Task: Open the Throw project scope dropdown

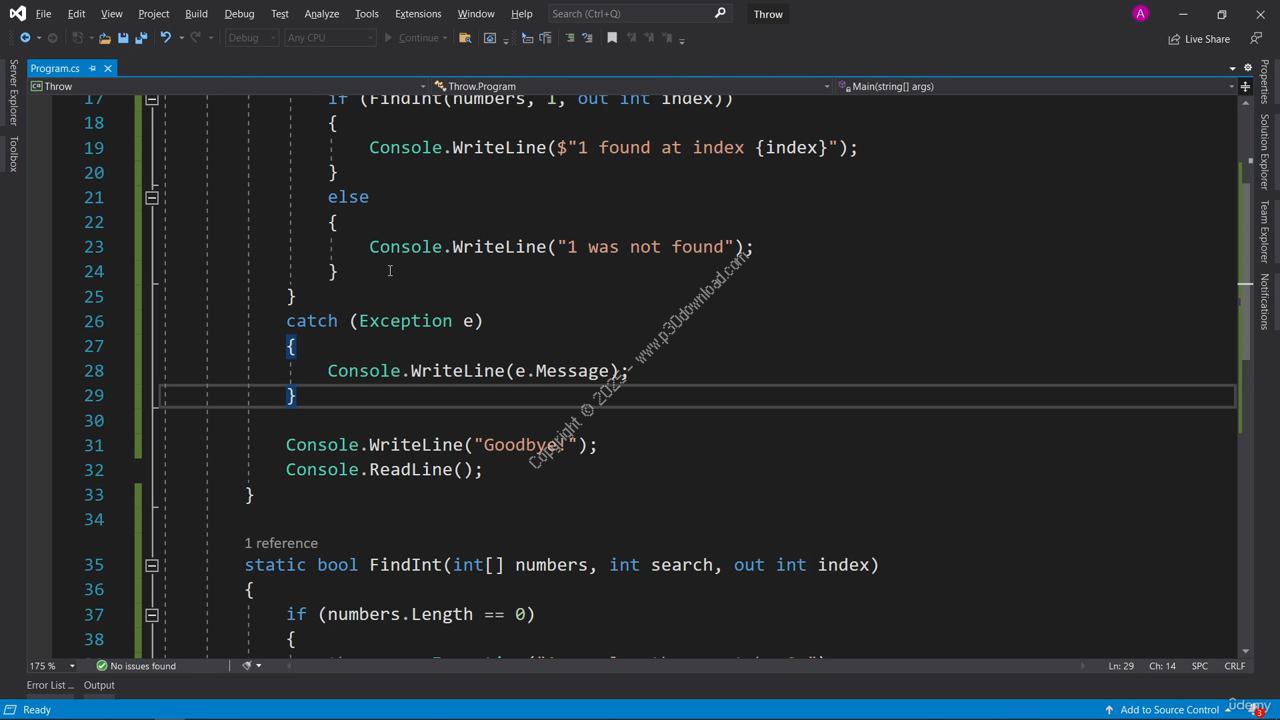Action: coord(228,87)
